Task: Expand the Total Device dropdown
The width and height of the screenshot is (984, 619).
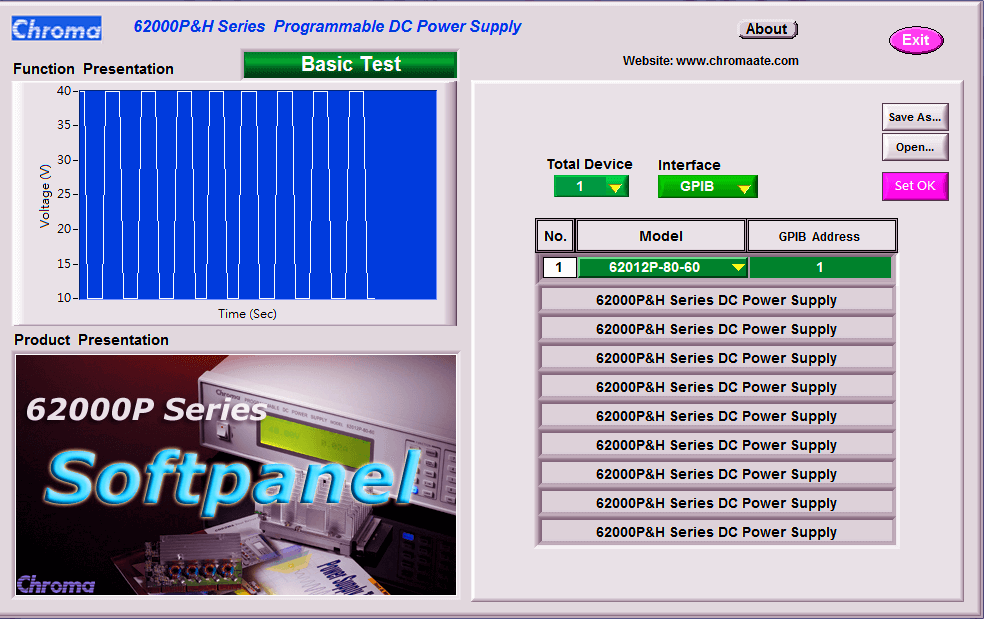Action: pyautogui.click(x=591, y=186)
